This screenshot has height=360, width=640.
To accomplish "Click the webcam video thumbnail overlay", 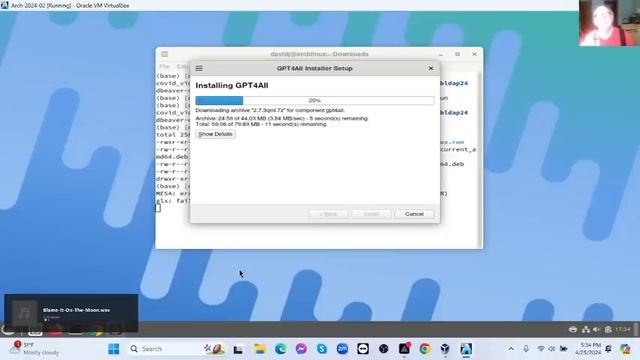I will tap(609, 23).
